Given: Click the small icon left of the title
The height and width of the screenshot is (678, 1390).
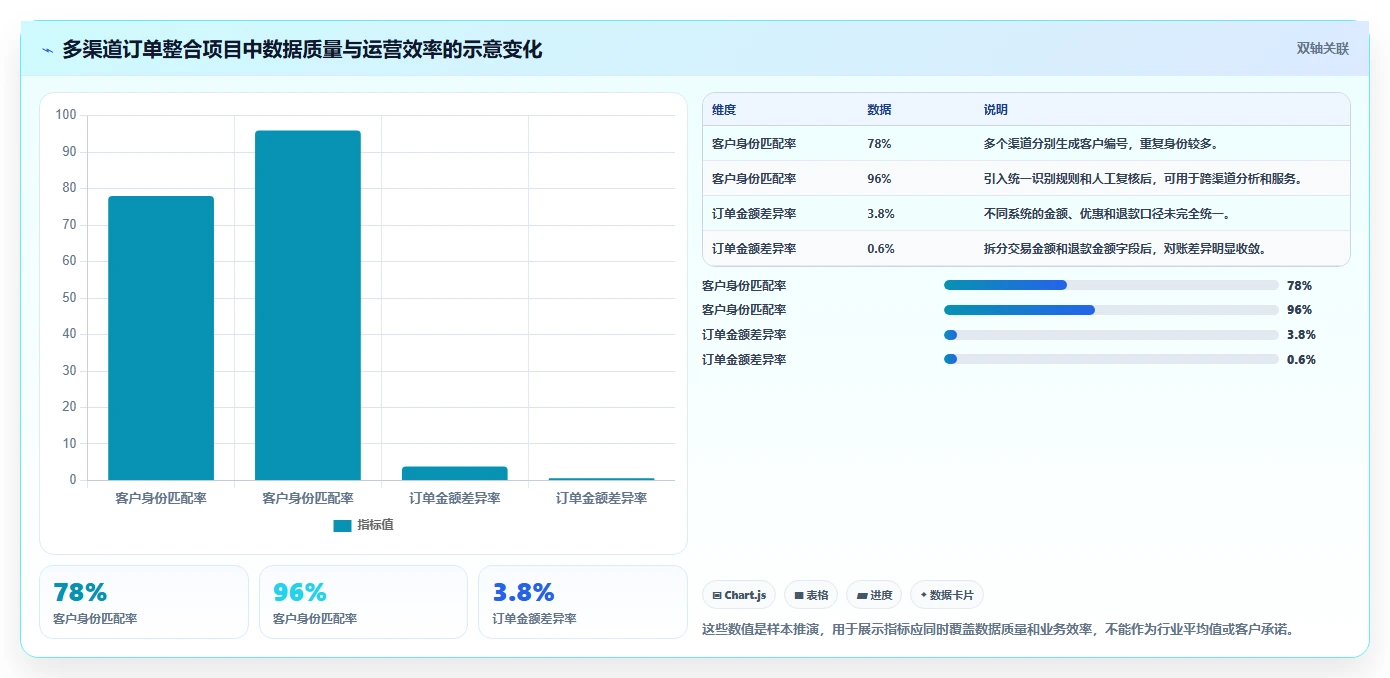Looking at the screenshot, I should (x=47, y=49).
